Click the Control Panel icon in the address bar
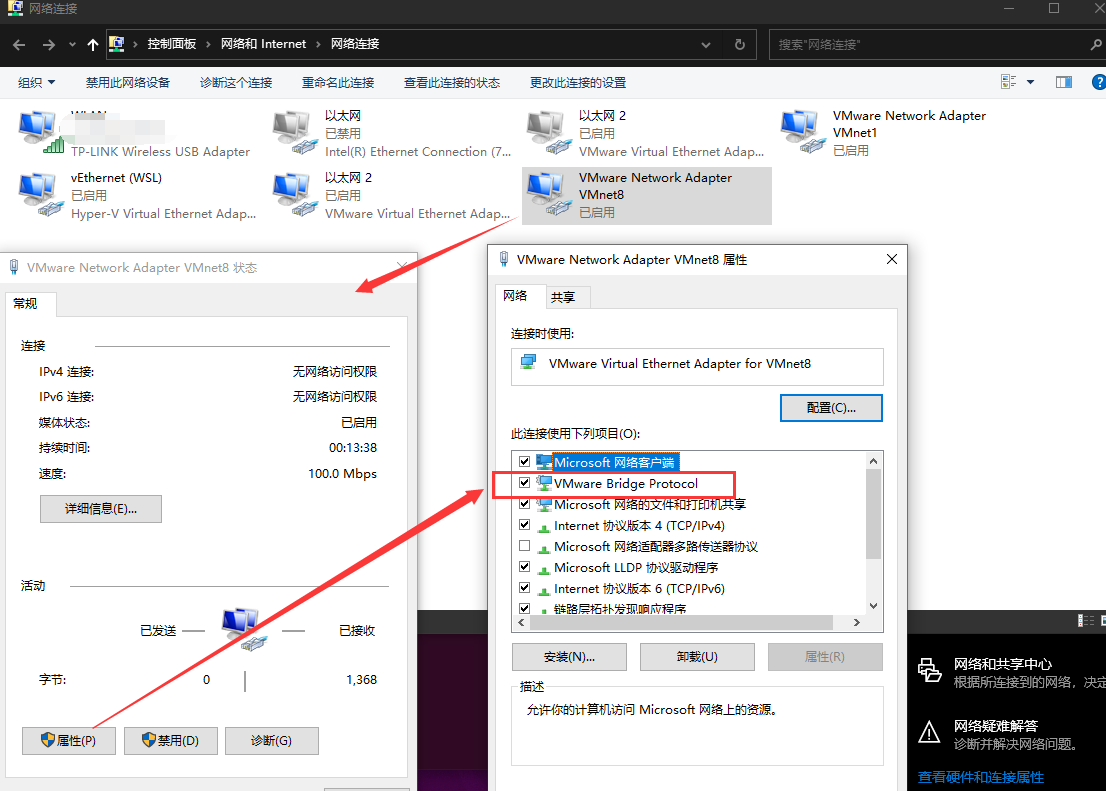This screenshot has width=1106, height=791. coord(116,44)
